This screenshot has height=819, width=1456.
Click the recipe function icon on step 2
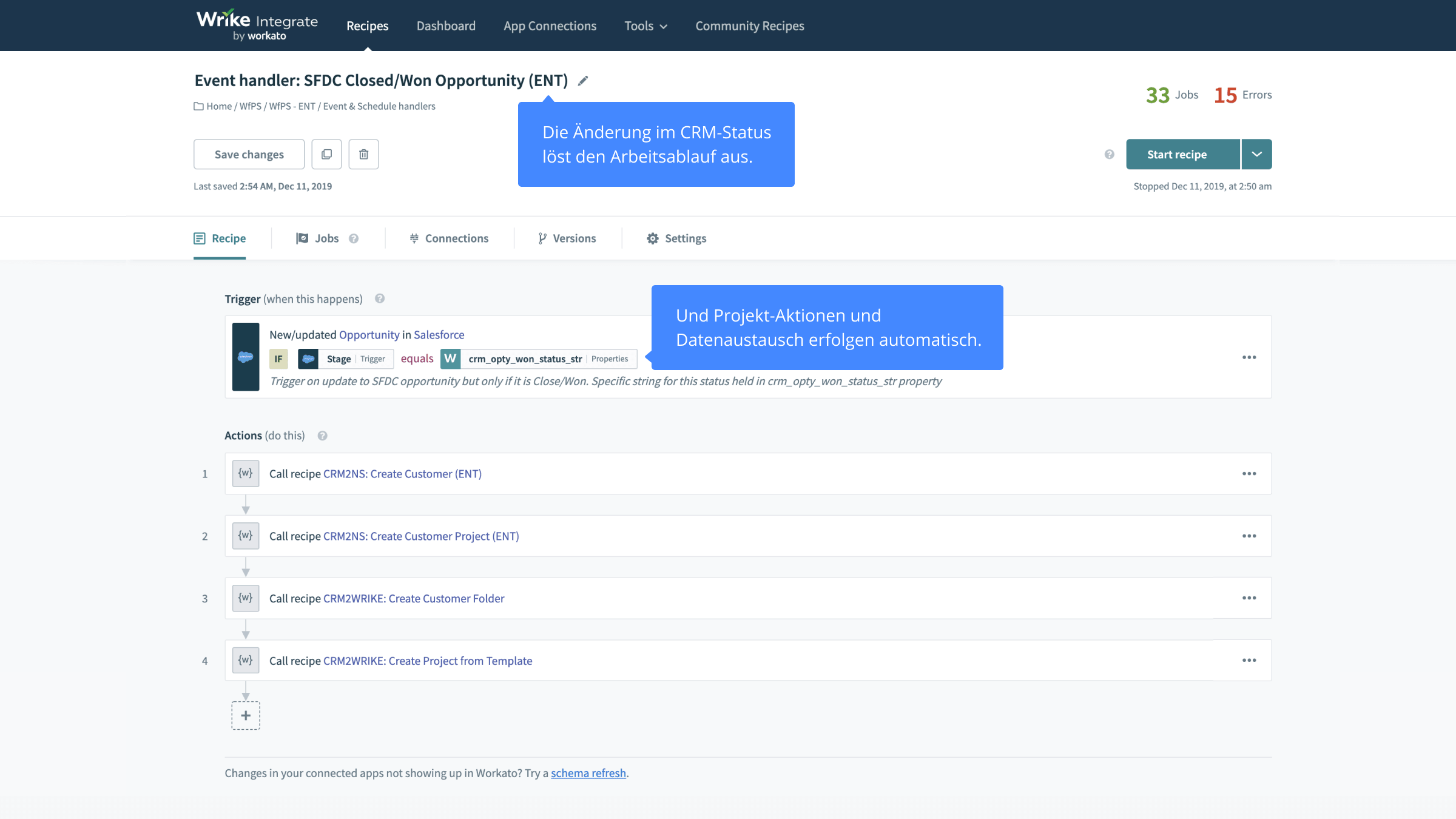246,536
